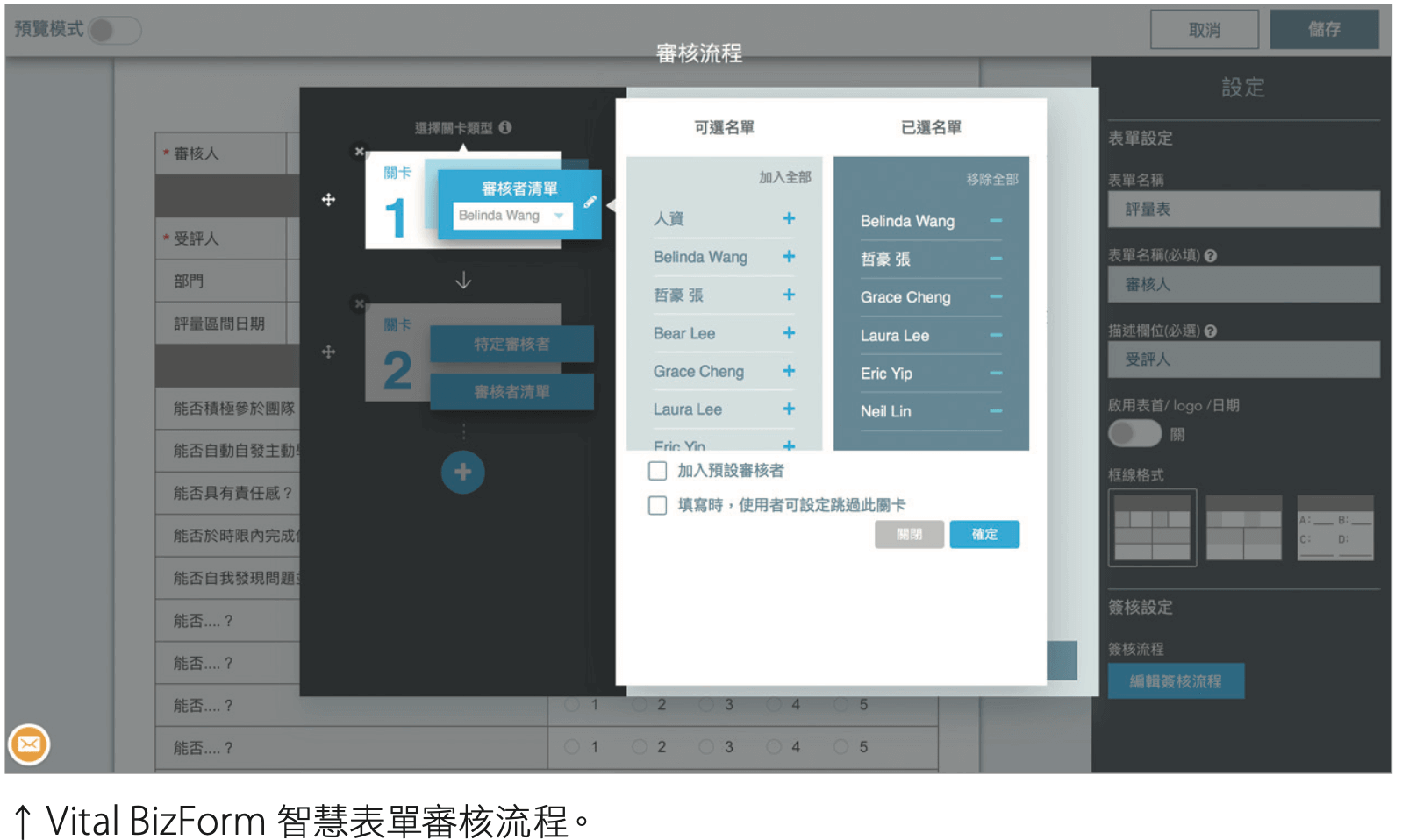The width and height of the screenshot is (1402, 840).
Task: Select rating 1 in second-to-last row
Action: (x=573, y=704)
